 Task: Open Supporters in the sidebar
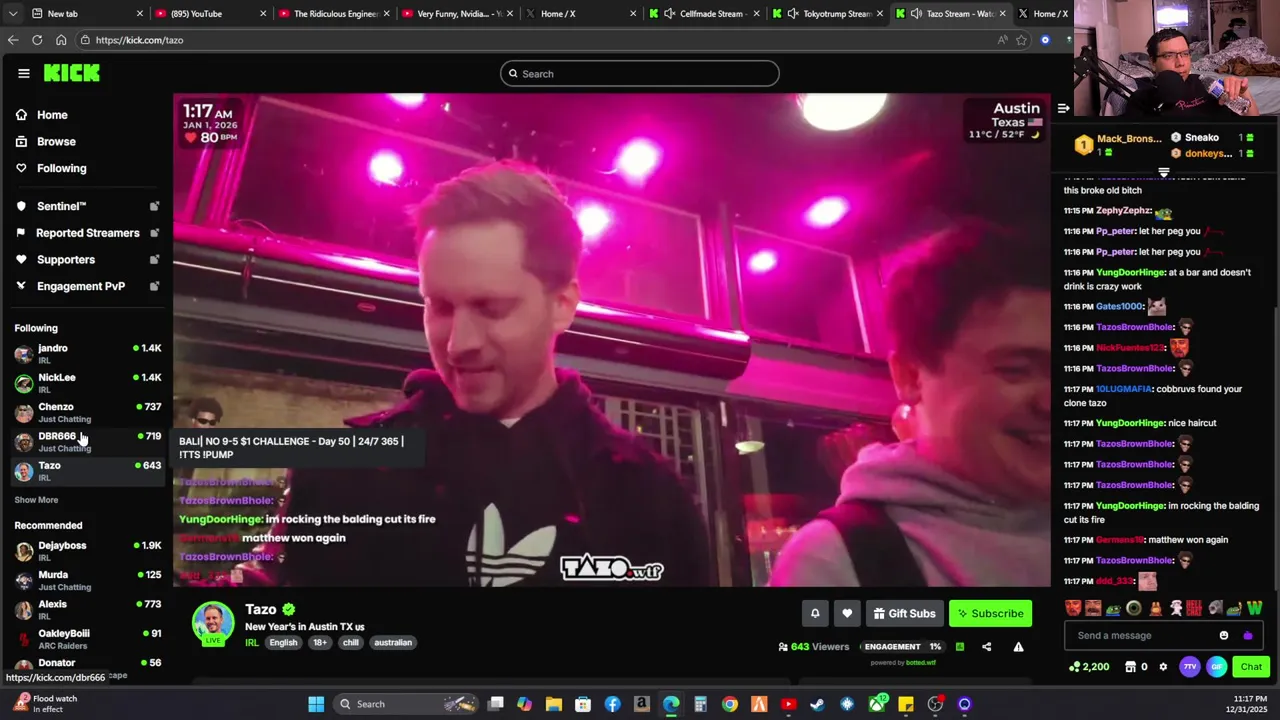click(x=66, y=260)
